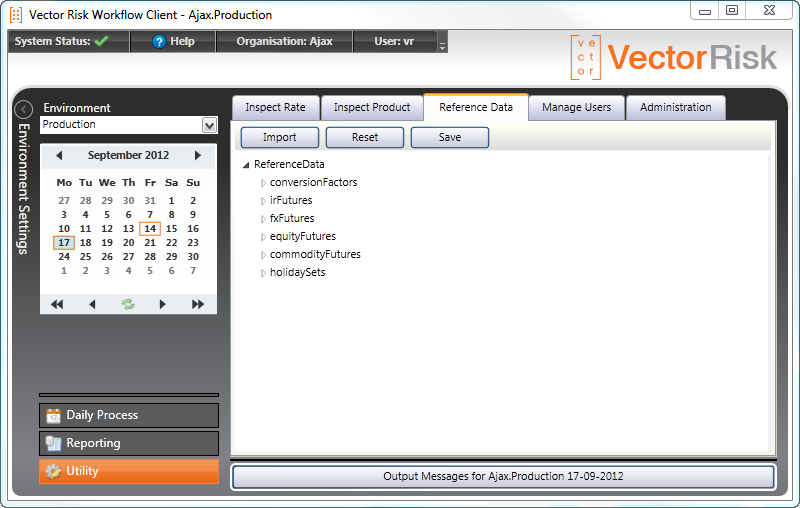
Task: Click the Help text label
Action: click(x=182, y=41)
